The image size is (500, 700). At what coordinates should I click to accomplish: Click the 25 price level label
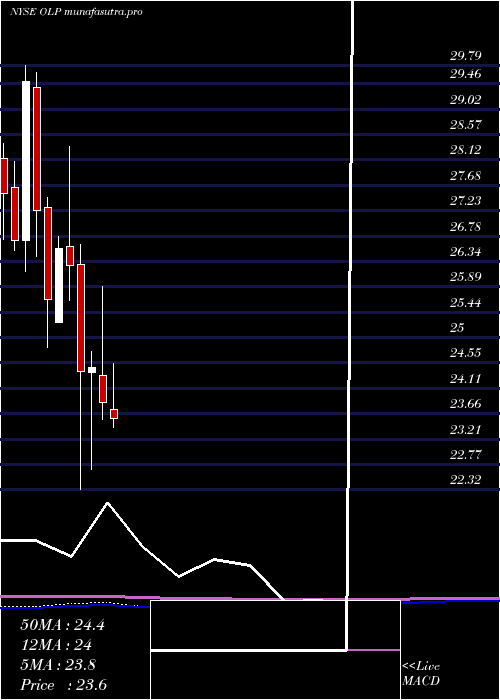coord(457,328)
